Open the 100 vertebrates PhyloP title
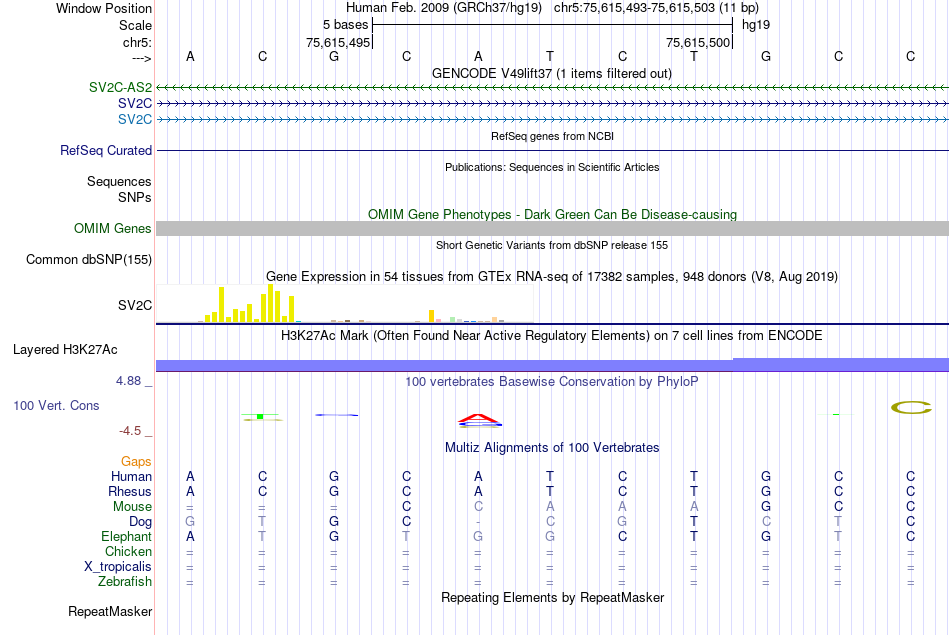 pyautogui.click(x=552, y=382)
